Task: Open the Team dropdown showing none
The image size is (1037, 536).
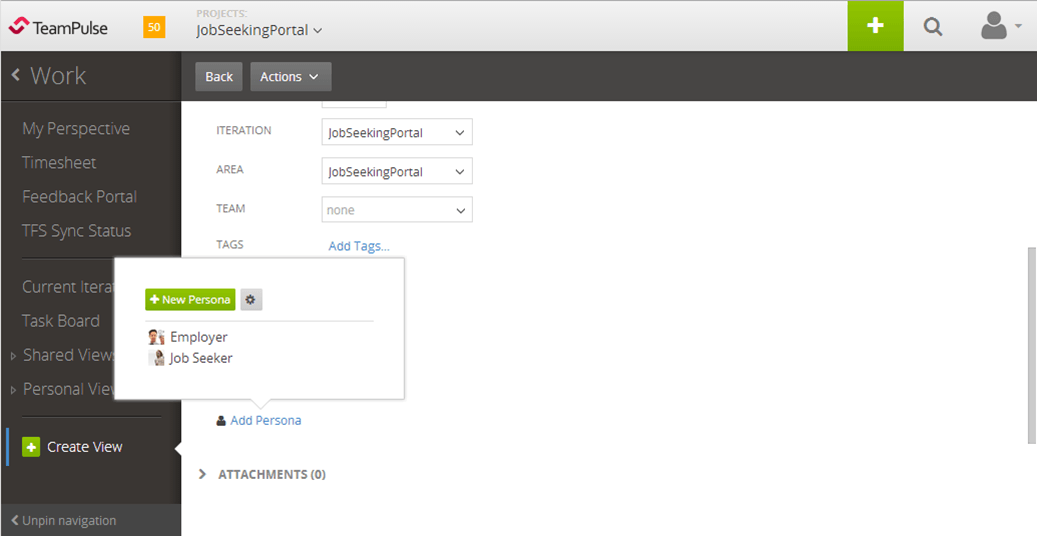Action: point(397,210)
